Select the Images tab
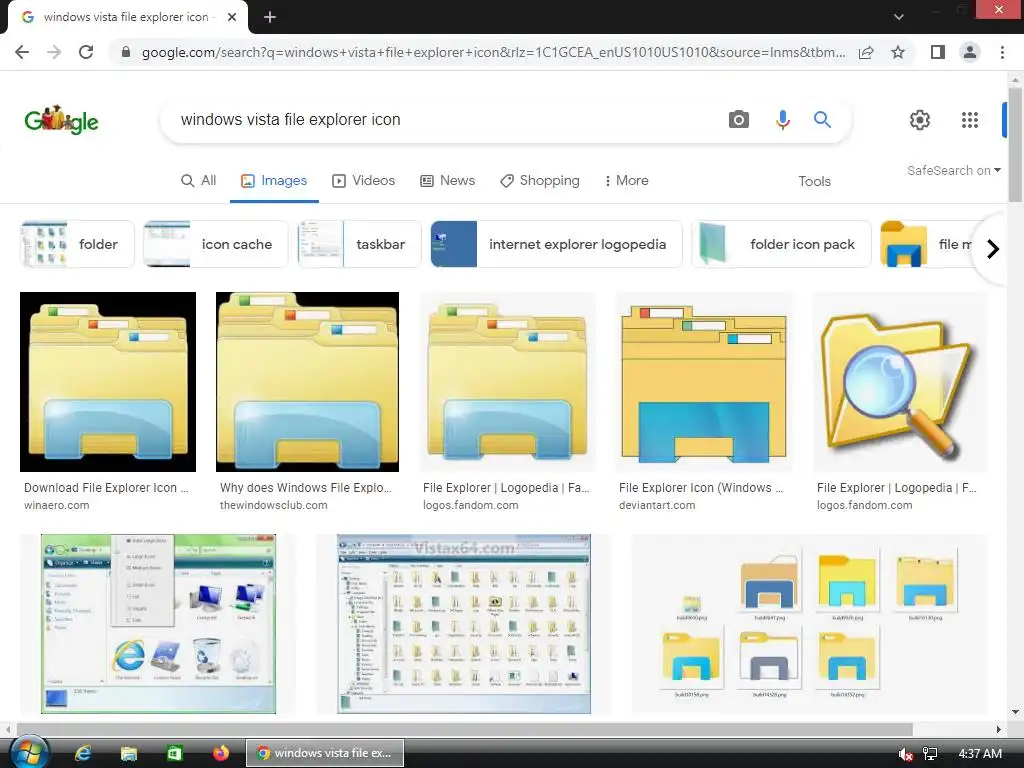This screenshot has height=768, width=1024. pos(274,181)
